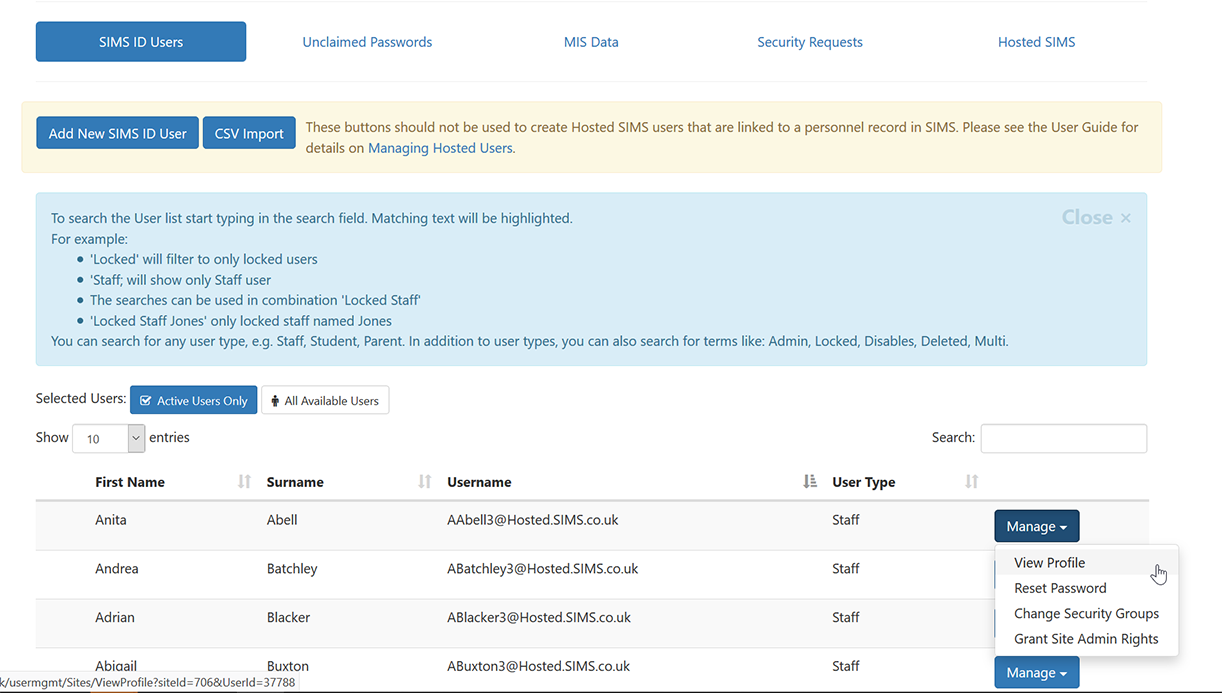The height and width of the screenshot is (693, 1222).
Task: Click the Username column header
Action: click(x=479, y=482)
